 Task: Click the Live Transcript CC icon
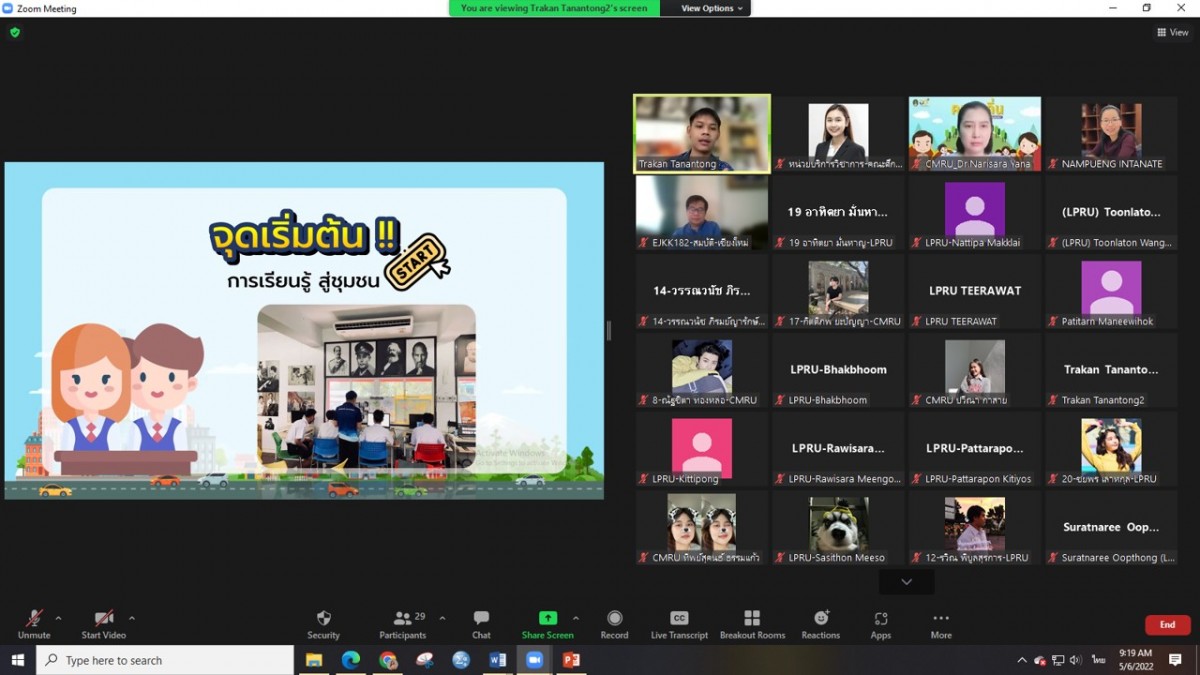[679, 619]
